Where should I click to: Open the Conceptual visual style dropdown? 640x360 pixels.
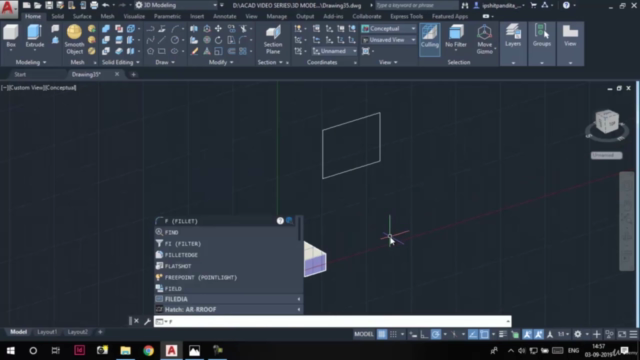pos(389,29)
